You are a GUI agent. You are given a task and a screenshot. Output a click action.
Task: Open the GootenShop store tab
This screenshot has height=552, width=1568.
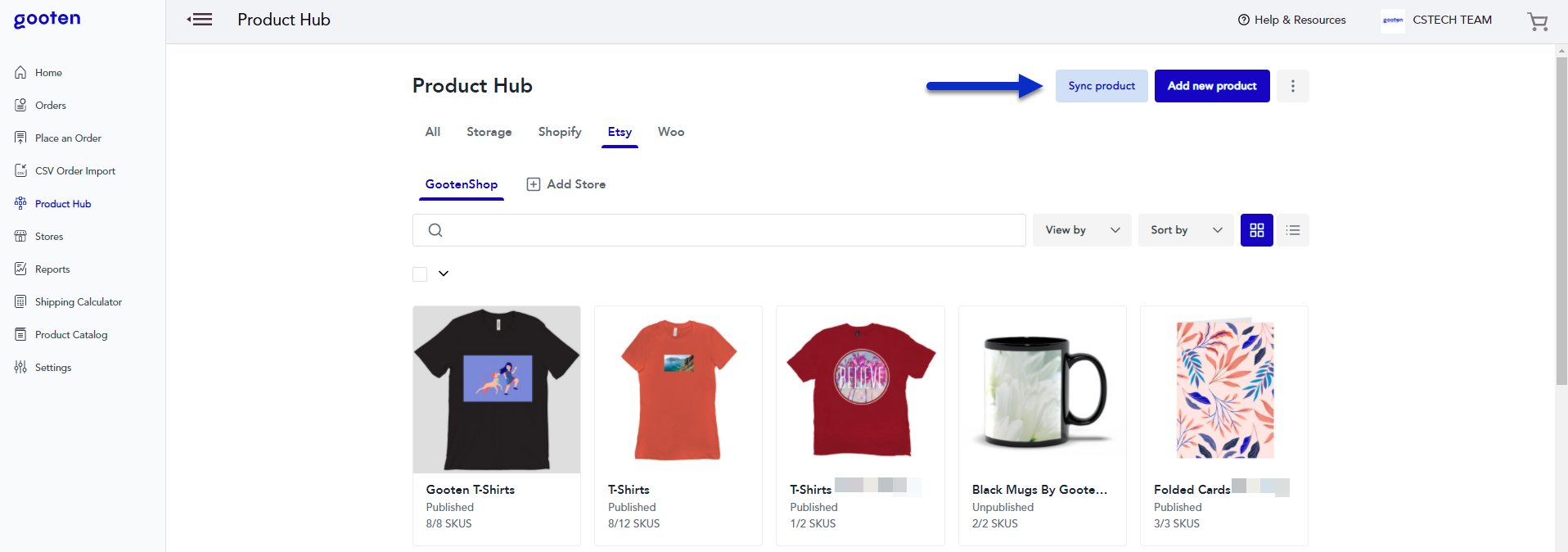(x=462, y=184)
